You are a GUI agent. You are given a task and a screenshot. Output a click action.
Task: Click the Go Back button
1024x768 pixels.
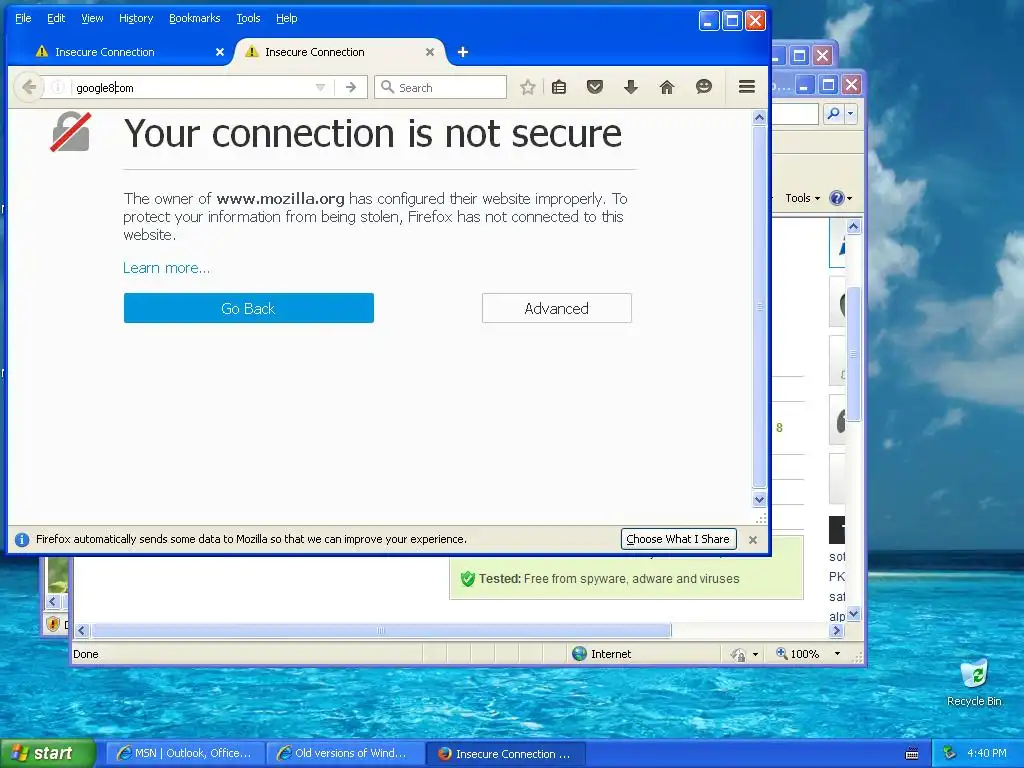(249, 308)
